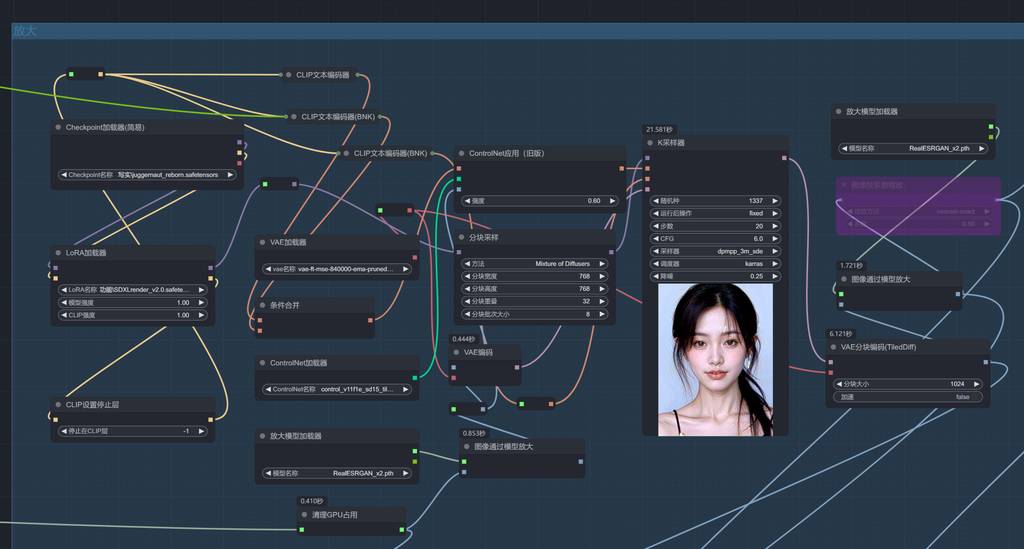
Task: Click the LoRA加载器 node collapse dot
Action: [x=58, y=253]
